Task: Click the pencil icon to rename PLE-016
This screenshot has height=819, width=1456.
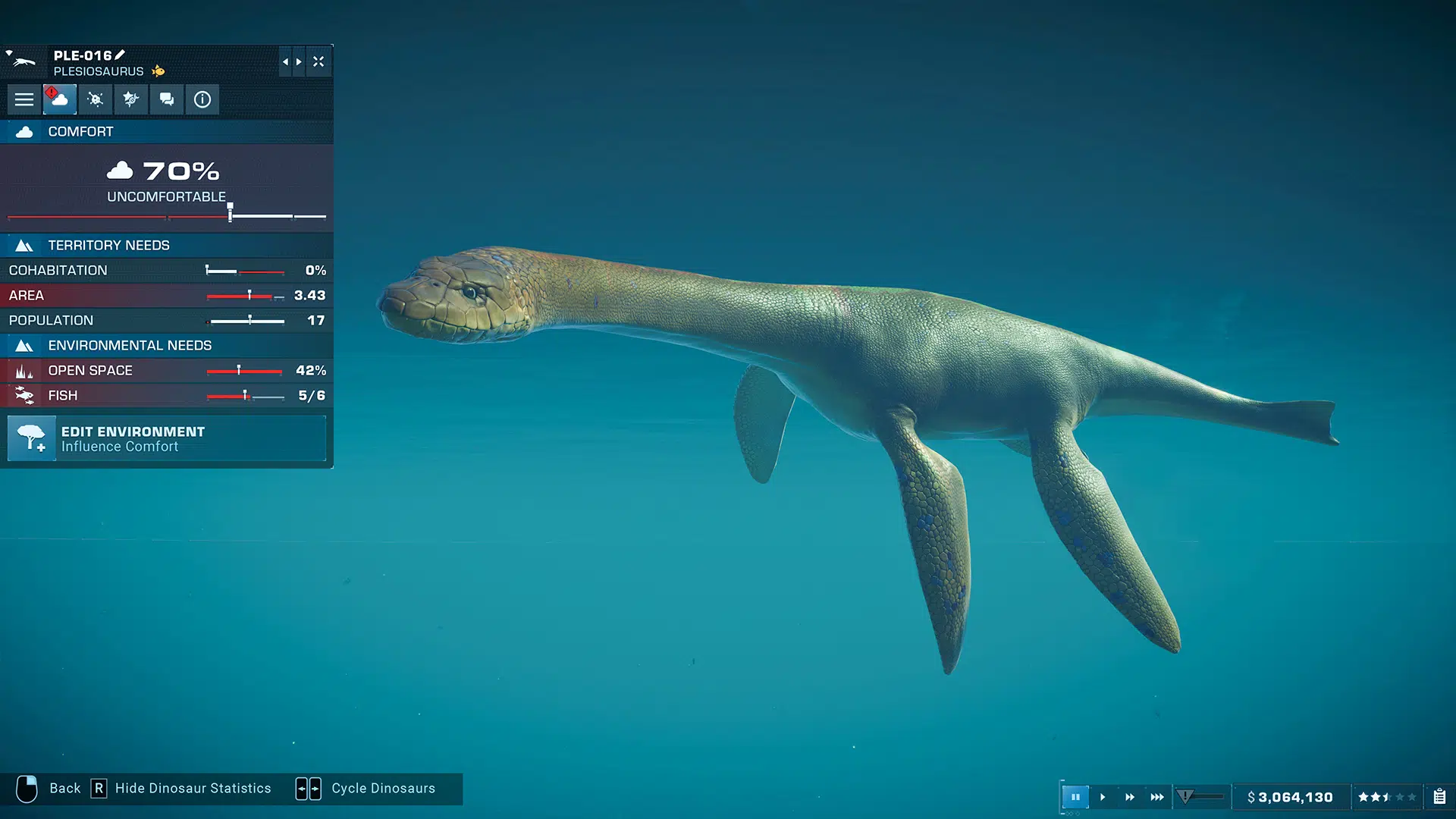Action: [120, 55]
